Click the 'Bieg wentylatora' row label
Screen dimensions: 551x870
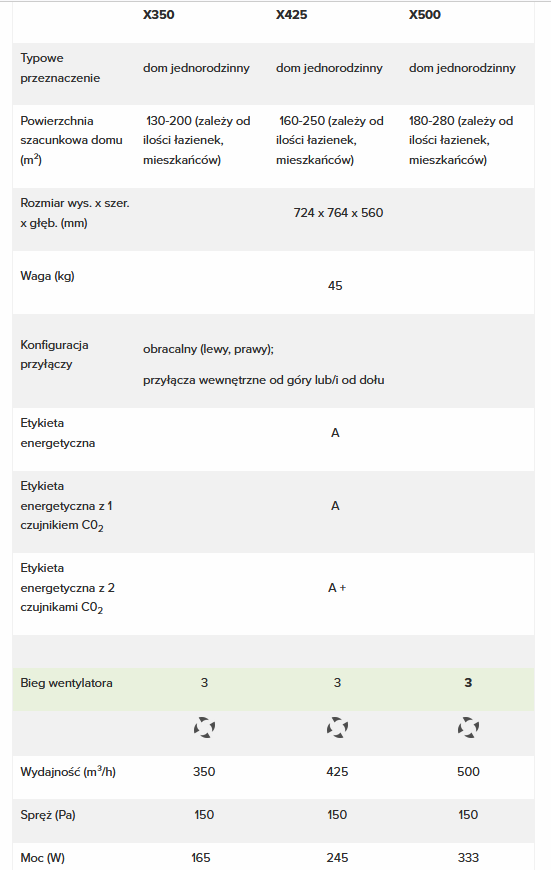pos(67,683)
